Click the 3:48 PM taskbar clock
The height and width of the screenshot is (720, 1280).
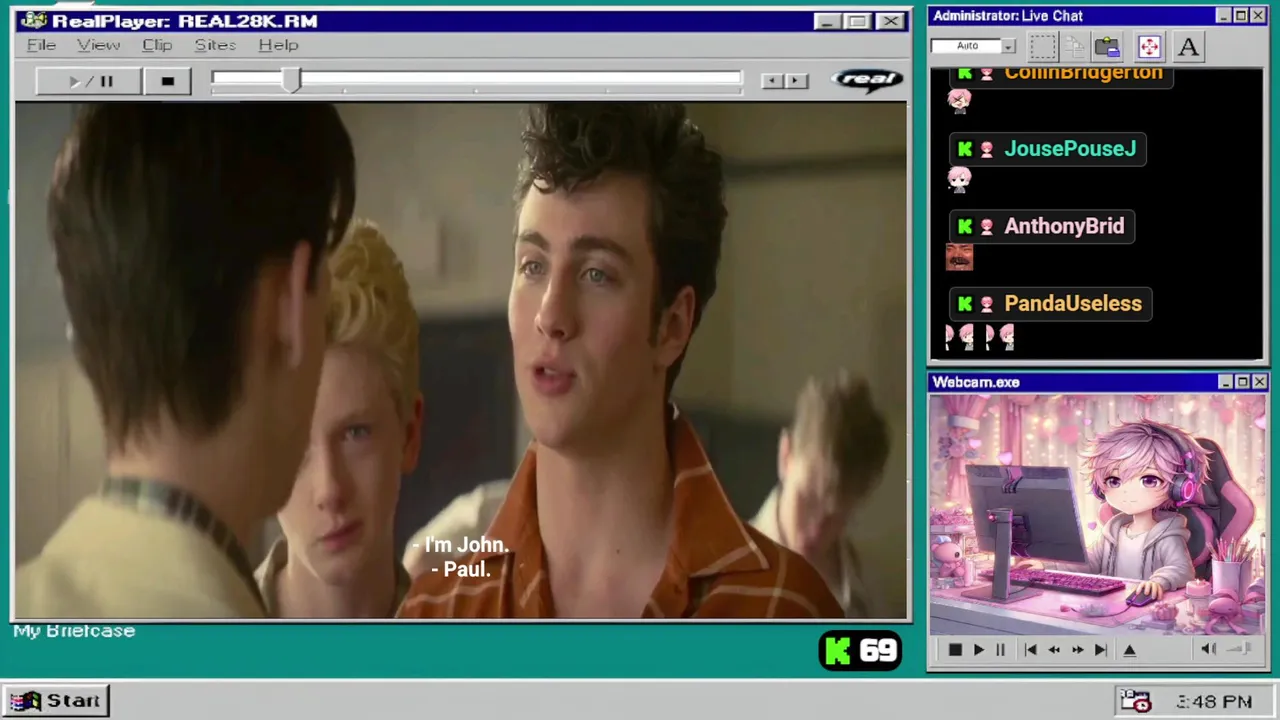(x=1214, y=702)
